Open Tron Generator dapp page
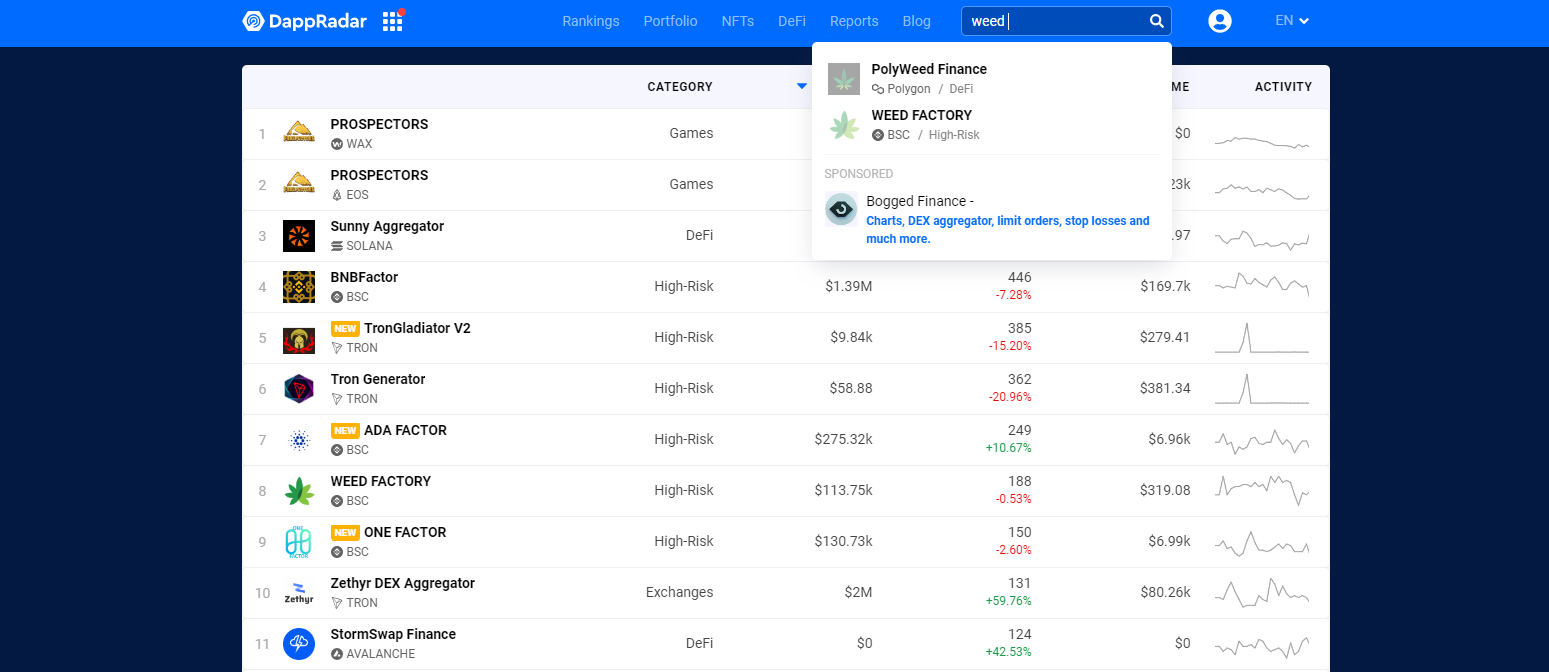This screenshot has height=672, width=1549. tap(378, 379)
